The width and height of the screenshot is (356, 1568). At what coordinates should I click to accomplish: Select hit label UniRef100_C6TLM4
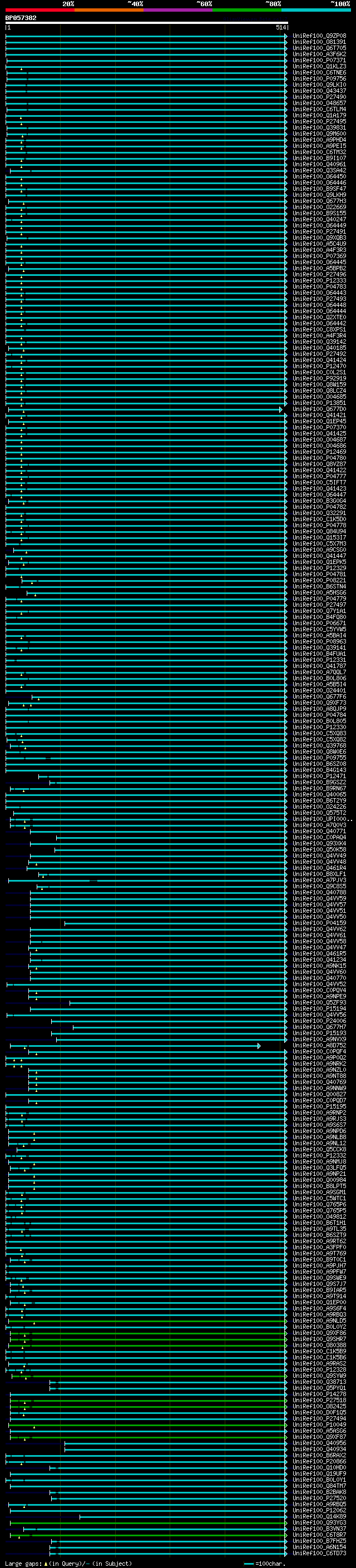pos(319,109)
